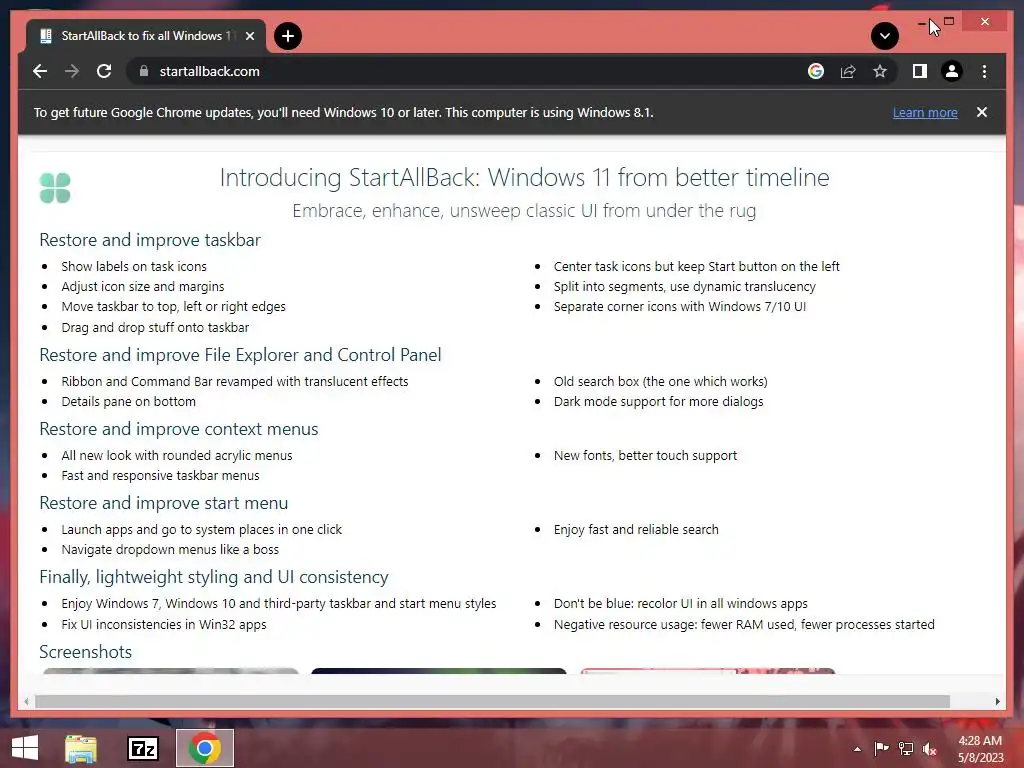Share this page using share icon

[848, 71]
